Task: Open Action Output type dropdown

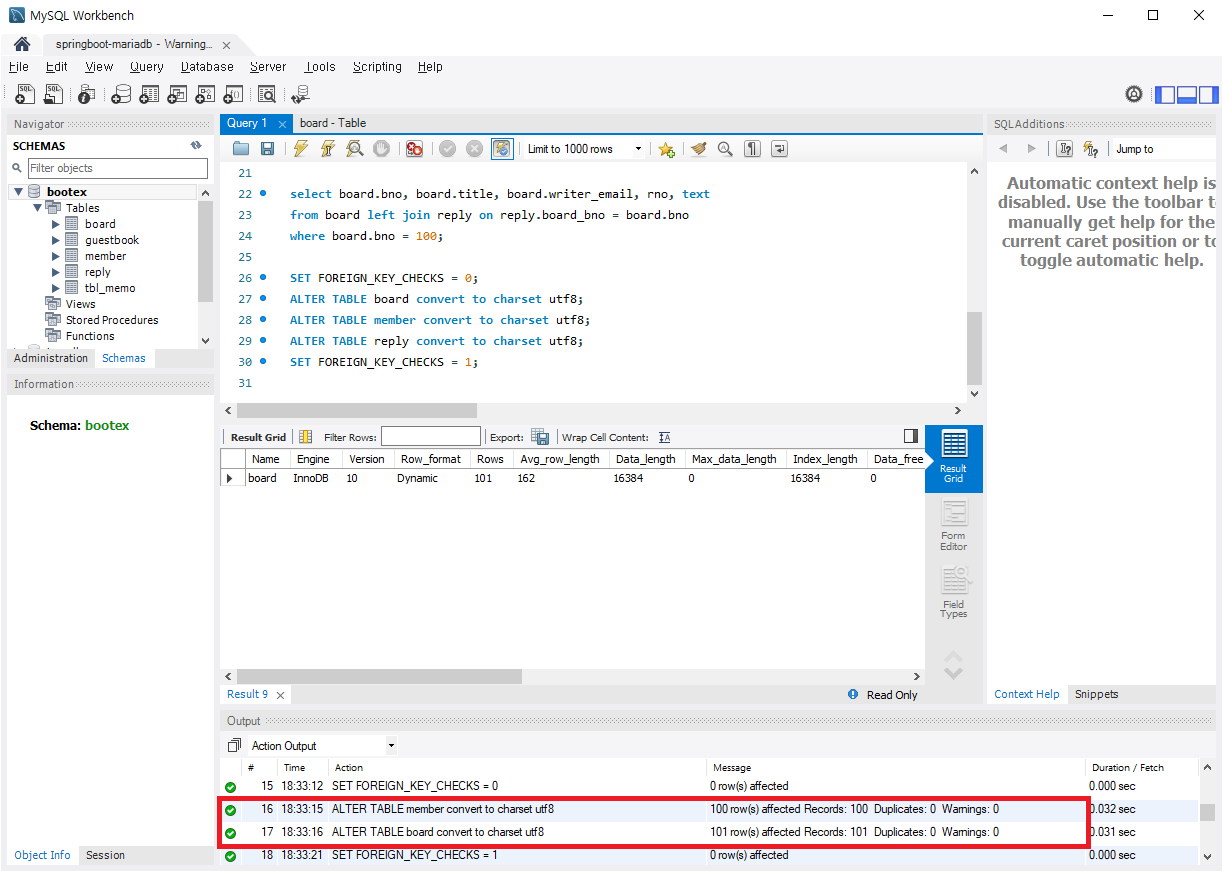Action: tap(323, 746)
